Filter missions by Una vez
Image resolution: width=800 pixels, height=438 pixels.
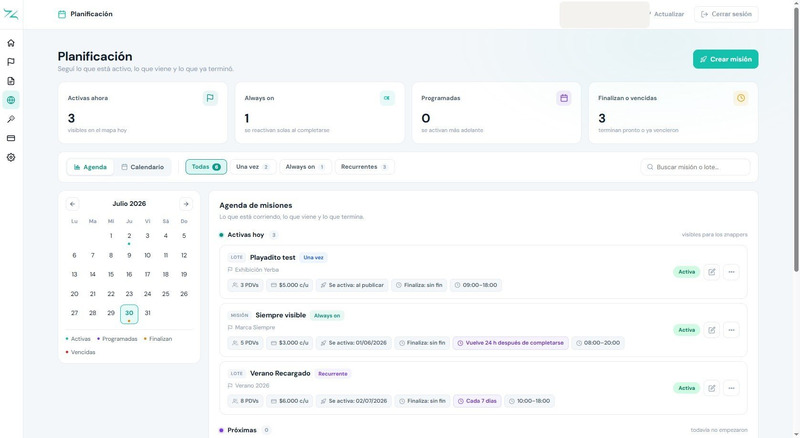click(253, 167)
